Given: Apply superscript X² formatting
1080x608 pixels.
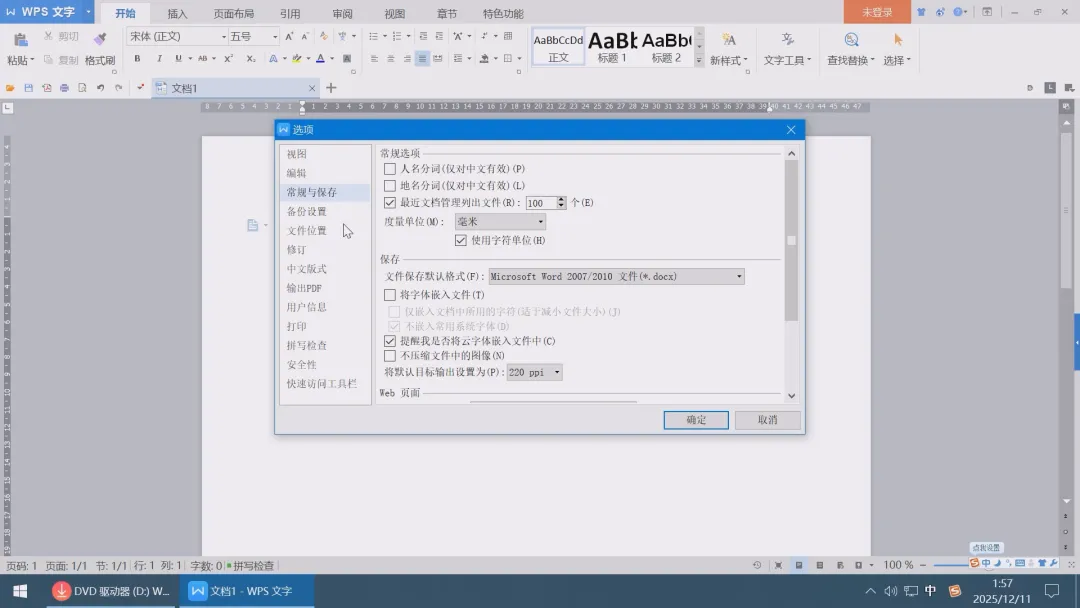Looking at the screenshot, I should pyautogui.click(x=229, y=59).
